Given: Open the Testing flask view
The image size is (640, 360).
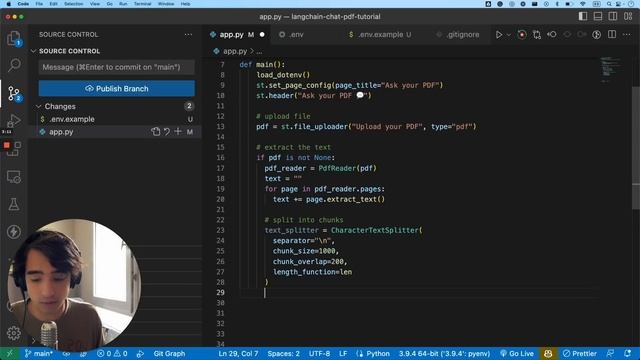Looking at the screenshot, I should pos(14,204).
